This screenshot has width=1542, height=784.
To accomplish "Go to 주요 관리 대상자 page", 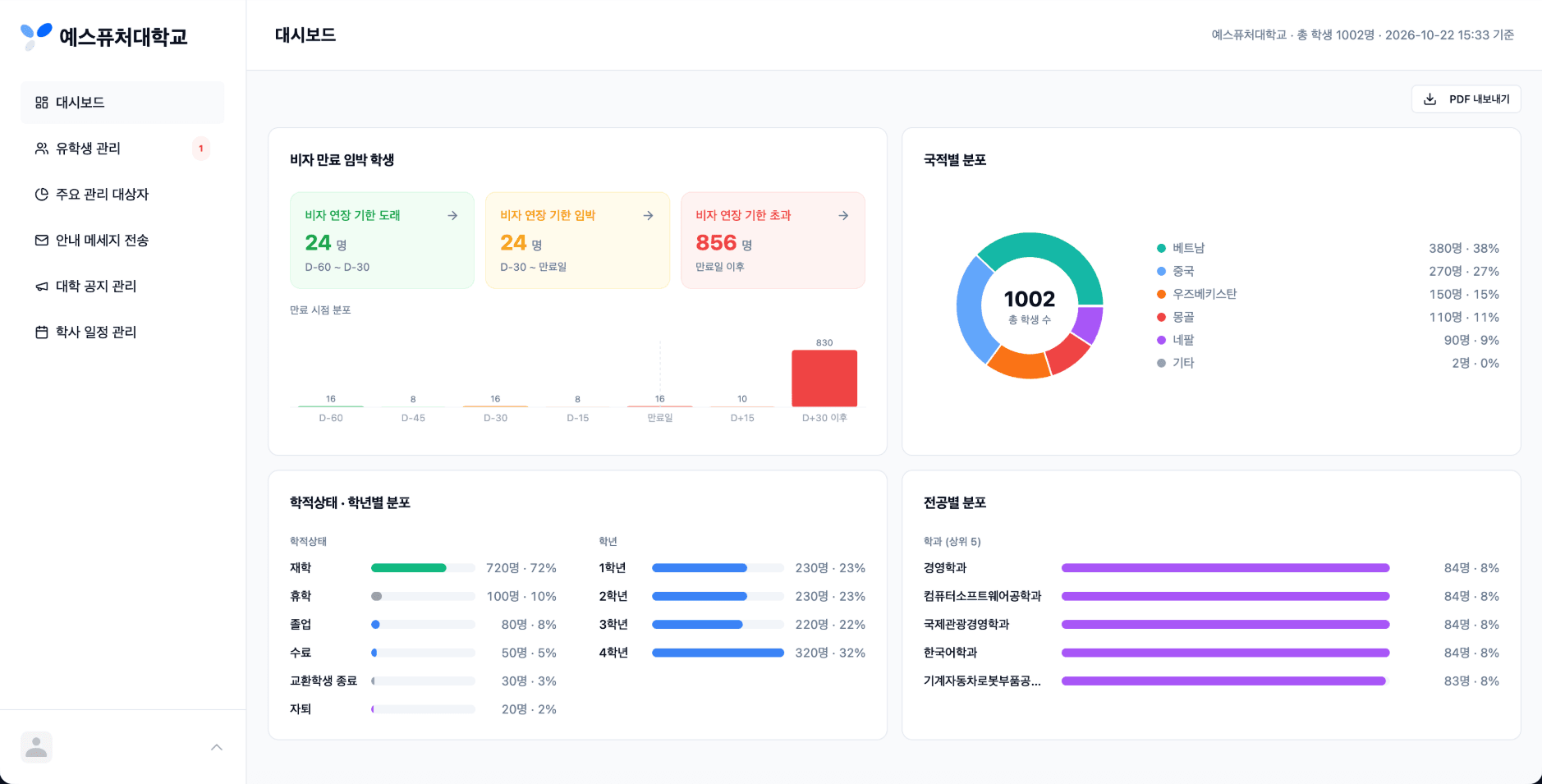I will coord(122,195).
